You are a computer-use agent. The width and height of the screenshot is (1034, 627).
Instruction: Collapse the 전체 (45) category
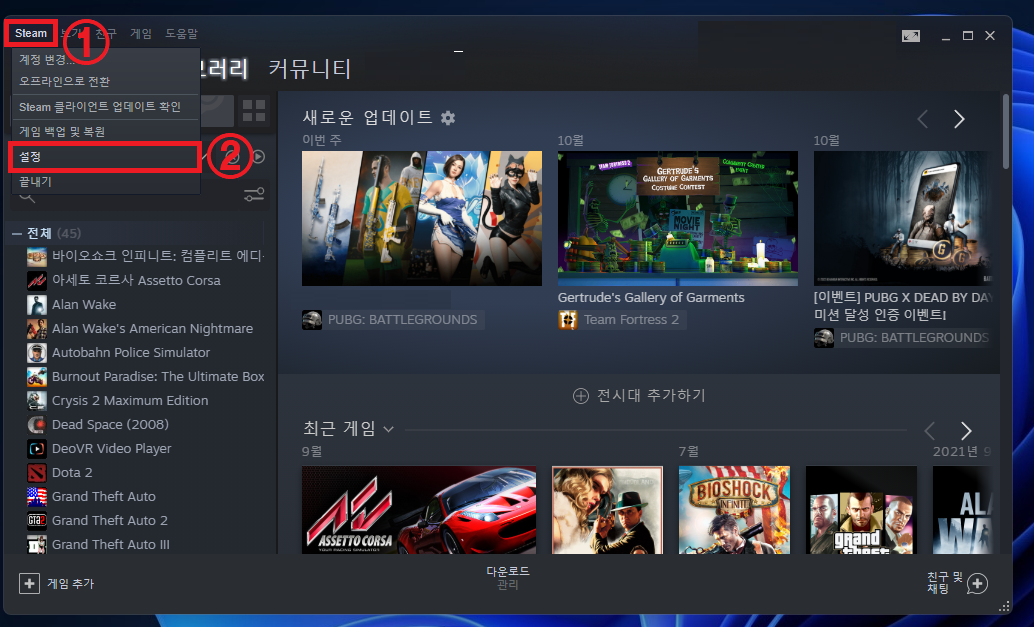tap(17, 233)
